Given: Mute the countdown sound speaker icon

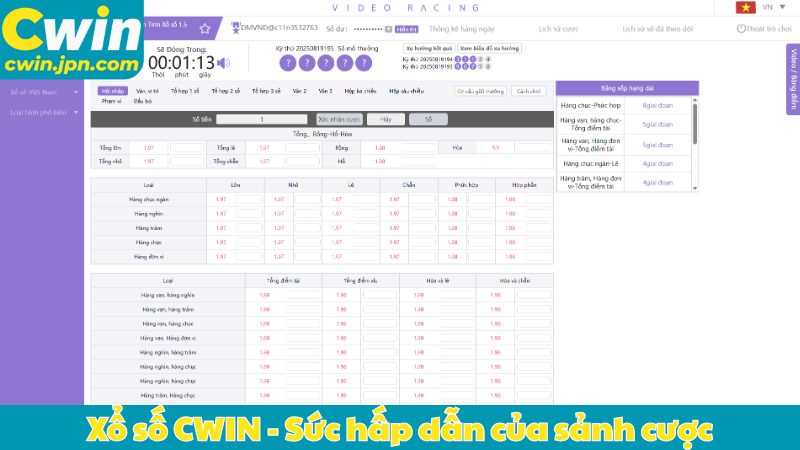Looking at the screenshot, I should pyautogui.click(x=223, y=62).
